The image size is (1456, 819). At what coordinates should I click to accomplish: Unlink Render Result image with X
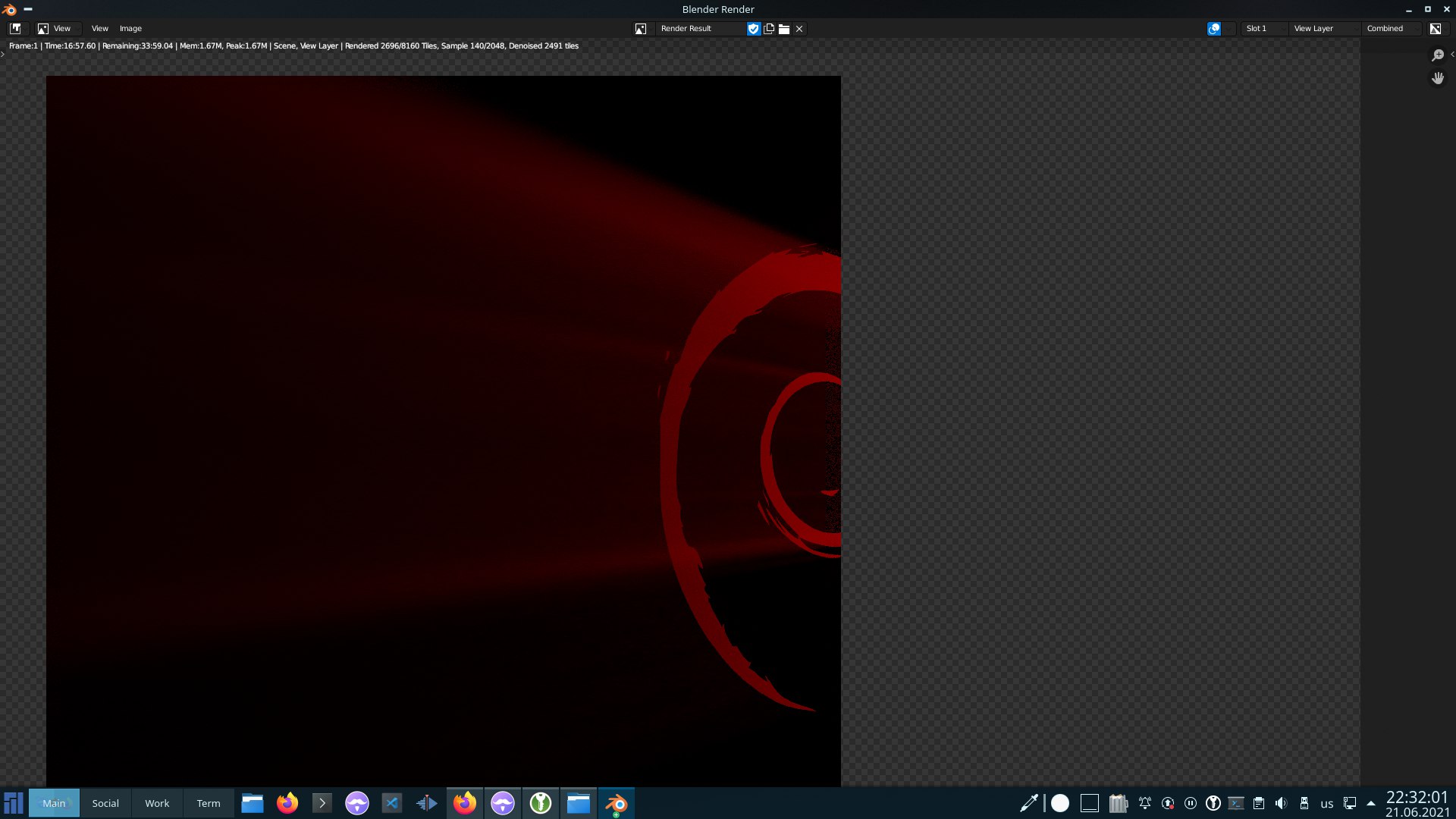point(799,28)
